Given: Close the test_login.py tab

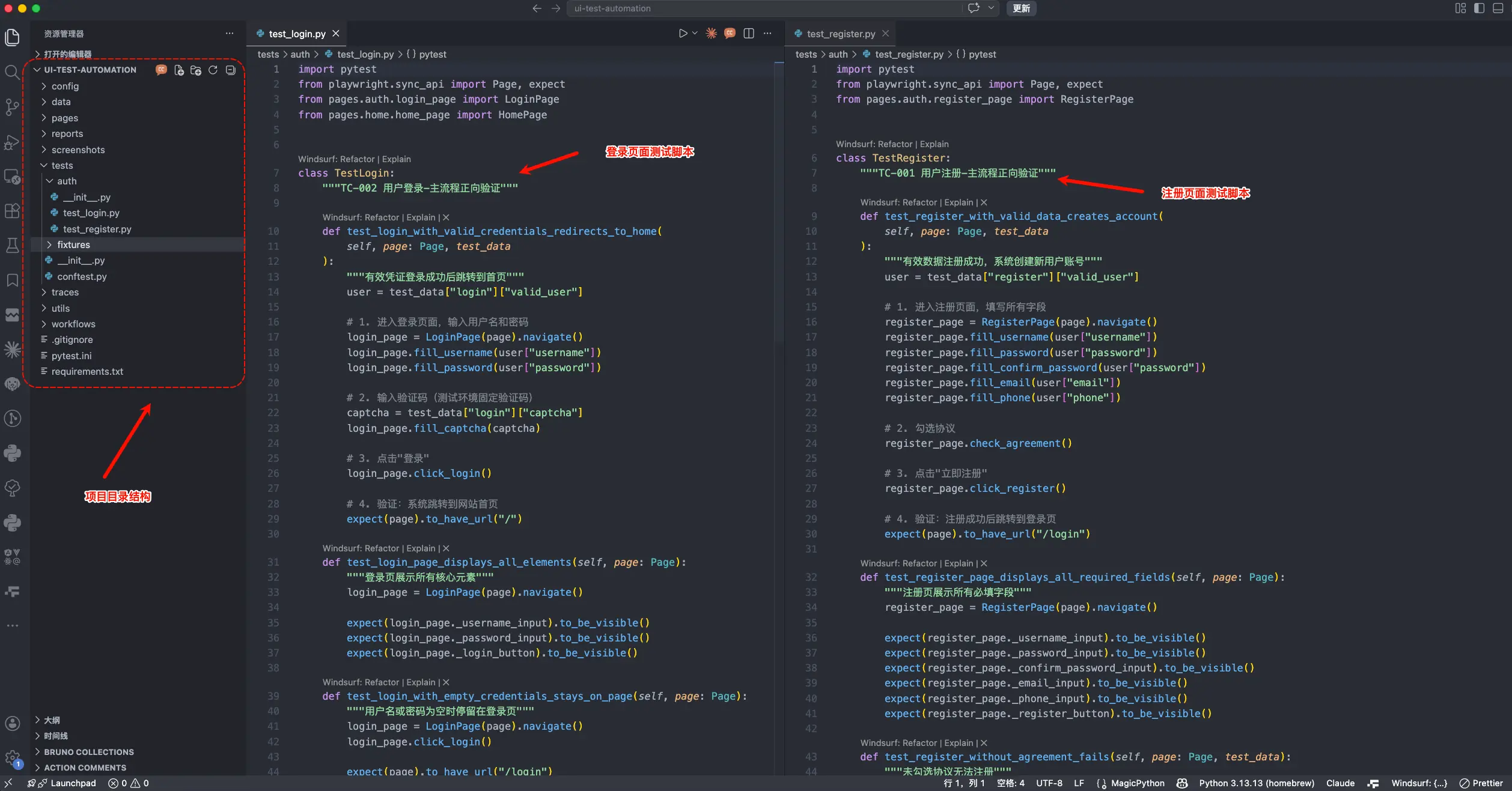Looking at the screenshot, I should point(336,34).
